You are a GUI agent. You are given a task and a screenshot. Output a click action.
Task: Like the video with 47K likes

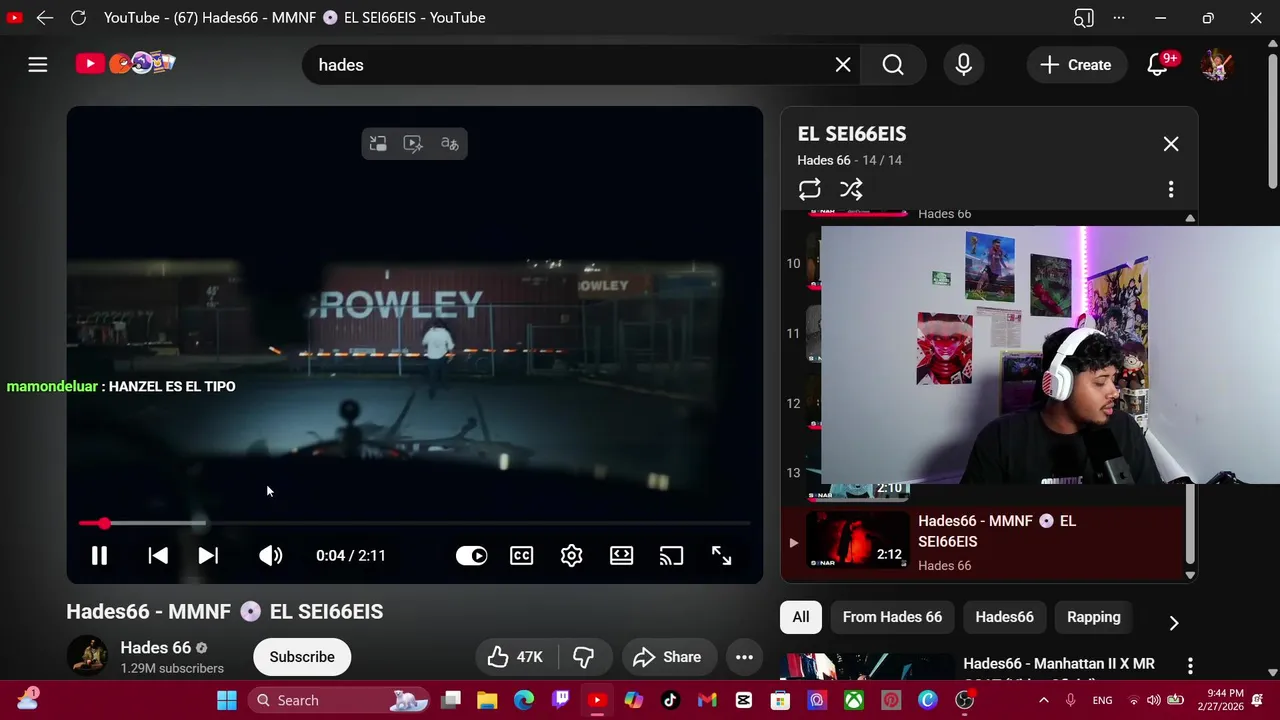pos(516,657)
